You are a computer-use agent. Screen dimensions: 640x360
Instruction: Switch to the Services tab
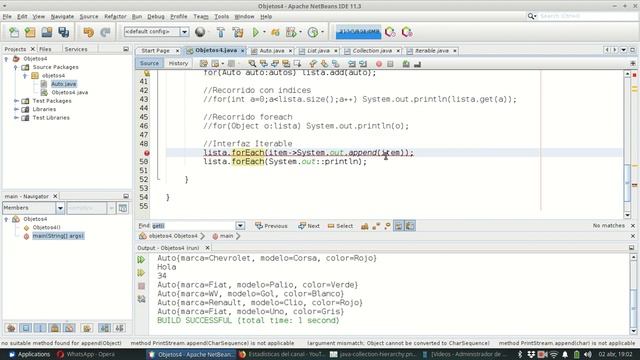tap(76, 49)
